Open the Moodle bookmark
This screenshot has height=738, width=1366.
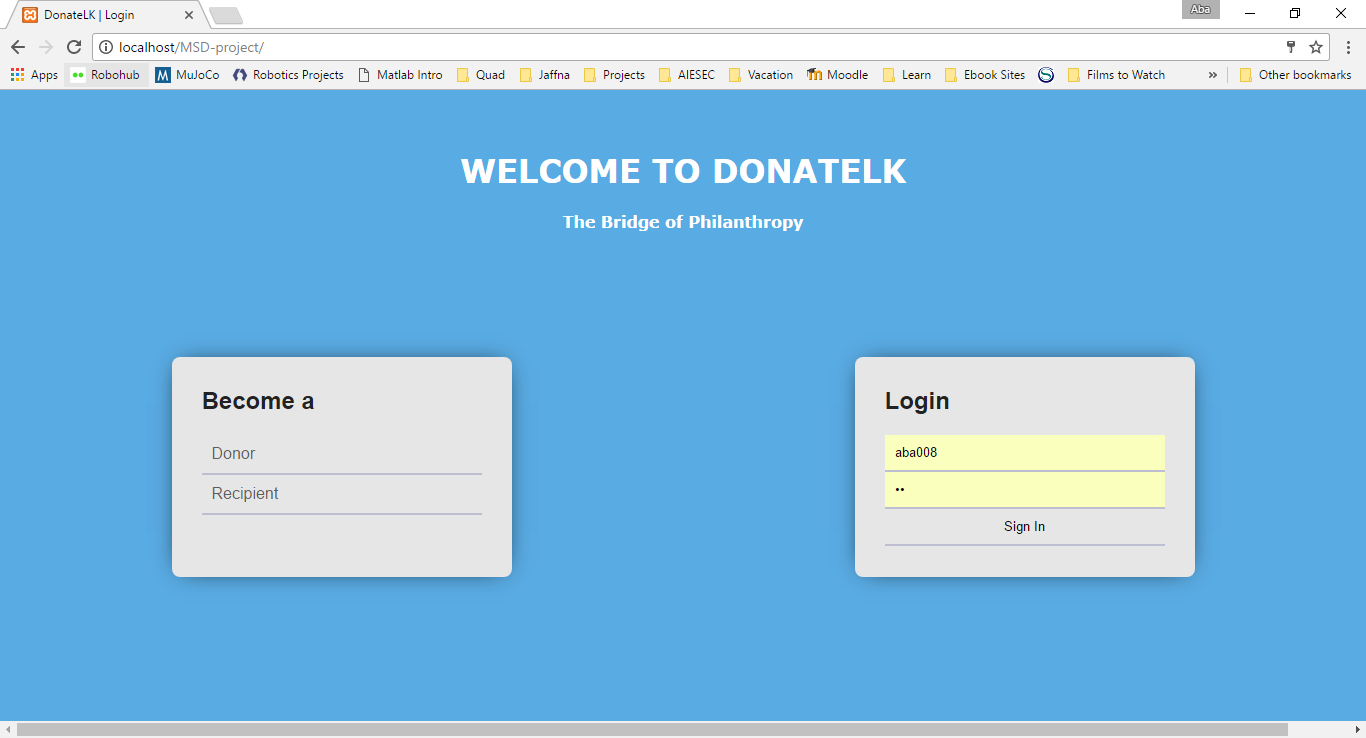(838, 74)
